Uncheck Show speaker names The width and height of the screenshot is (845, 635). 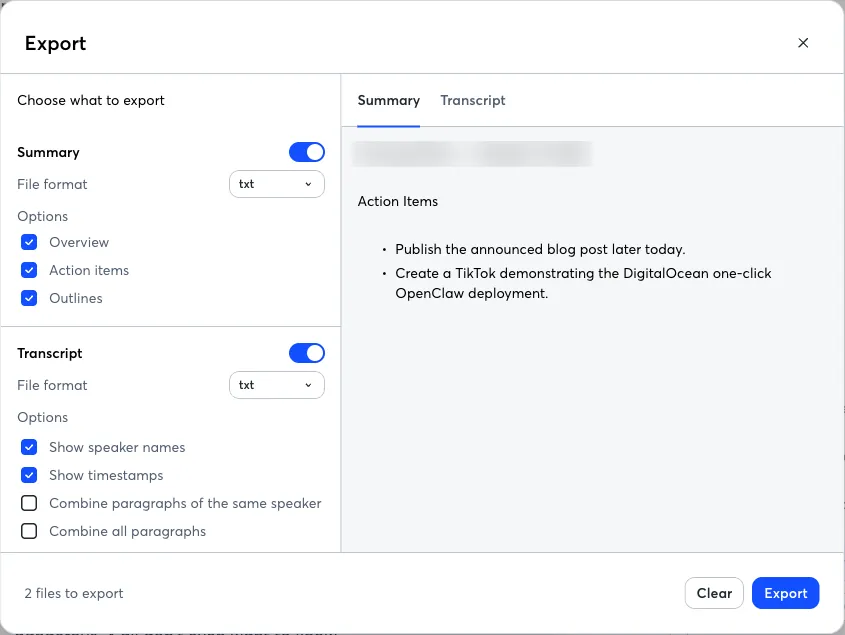point(29,447)
